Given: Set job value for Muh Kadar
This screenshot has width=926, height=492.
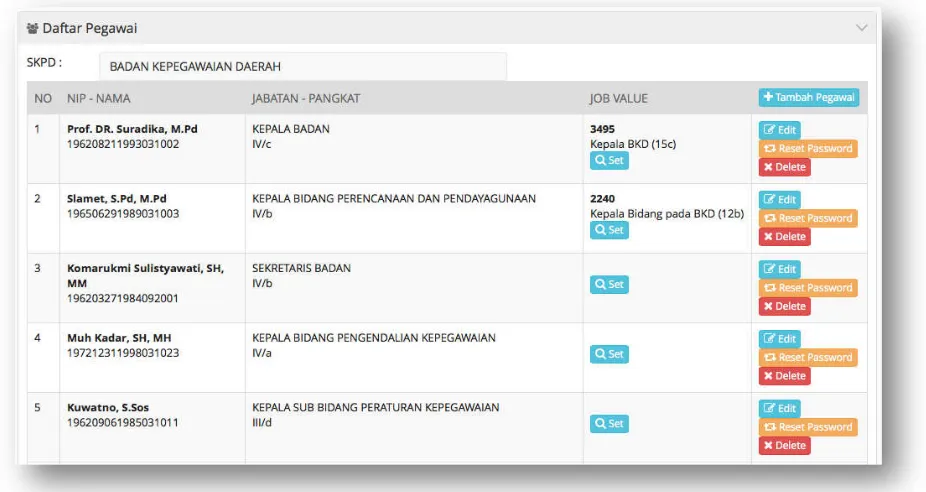Looking at the screenshot, I should [x=609, y=354].
